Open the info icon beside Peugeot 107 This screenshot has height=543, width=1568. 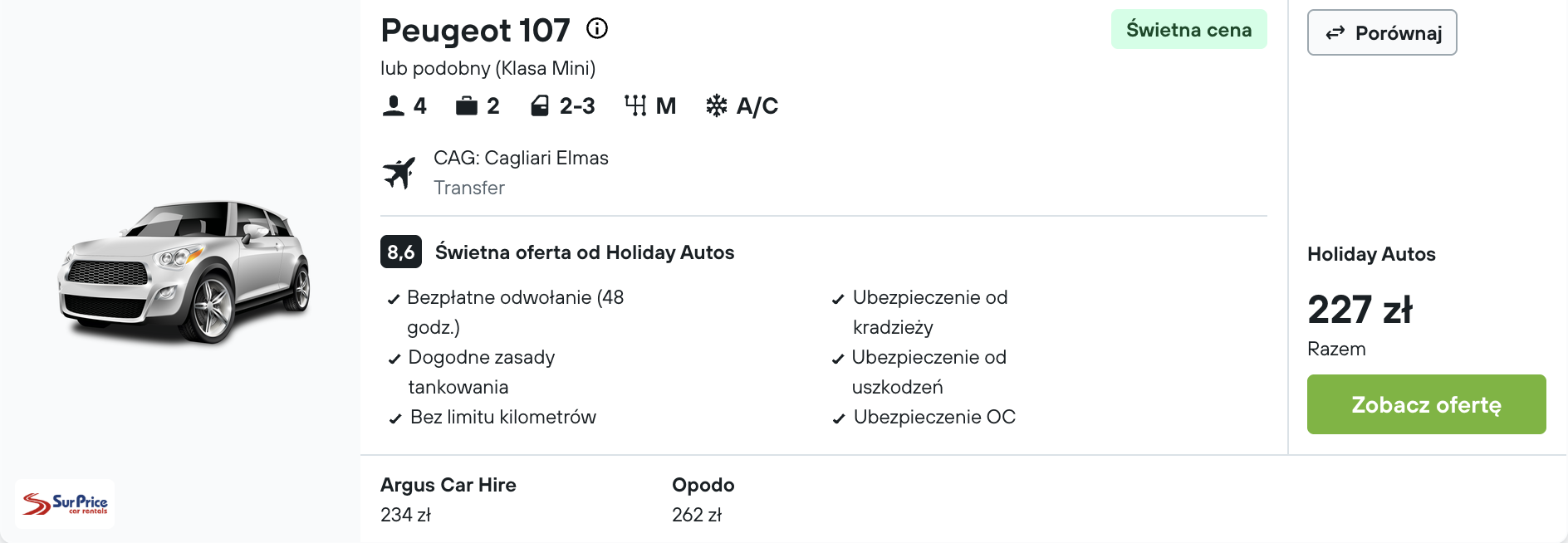coord(597,29)
